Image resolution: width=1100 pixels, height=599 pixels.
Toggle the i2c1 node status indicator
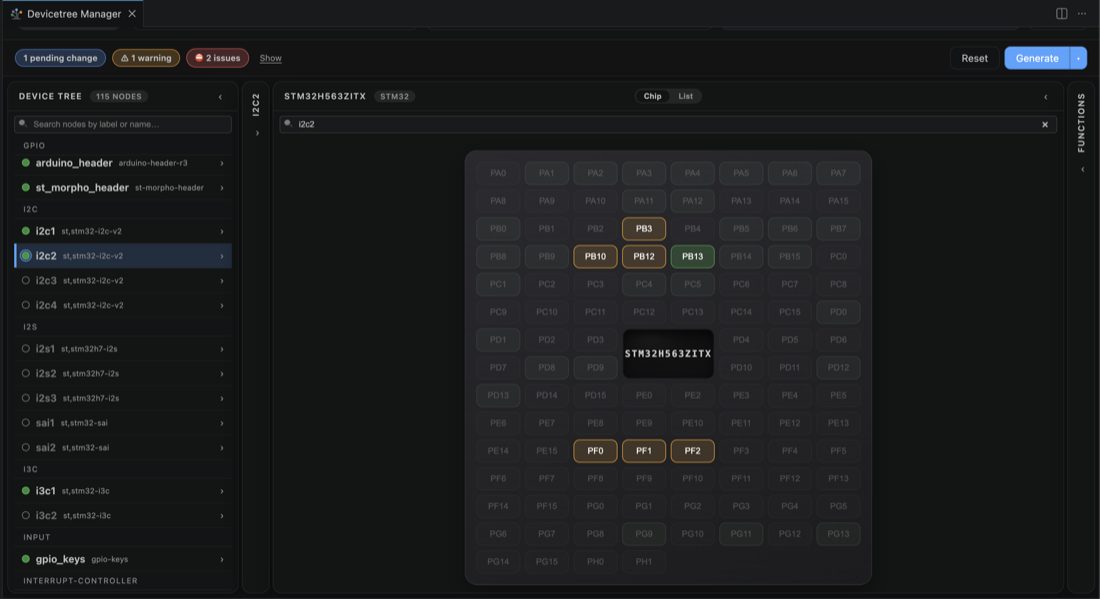[26, 231]
